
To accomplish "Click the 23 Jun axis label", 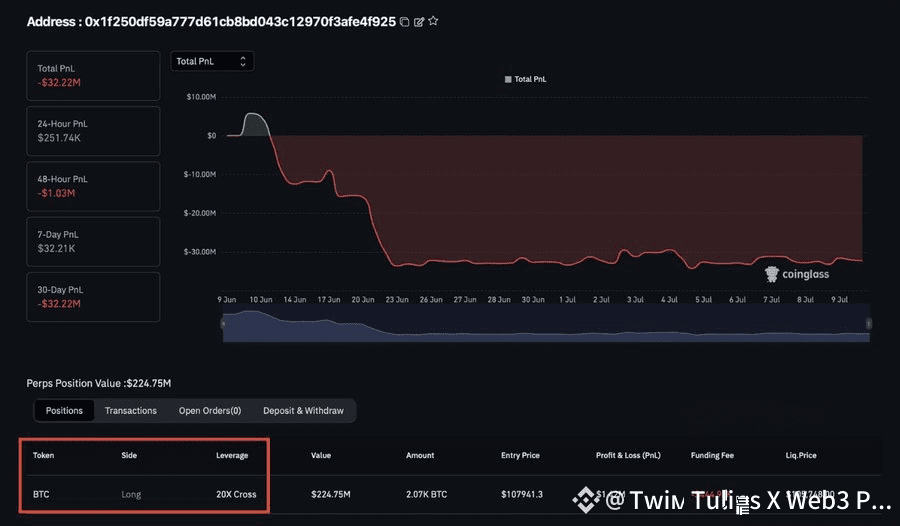I will 397,300.
